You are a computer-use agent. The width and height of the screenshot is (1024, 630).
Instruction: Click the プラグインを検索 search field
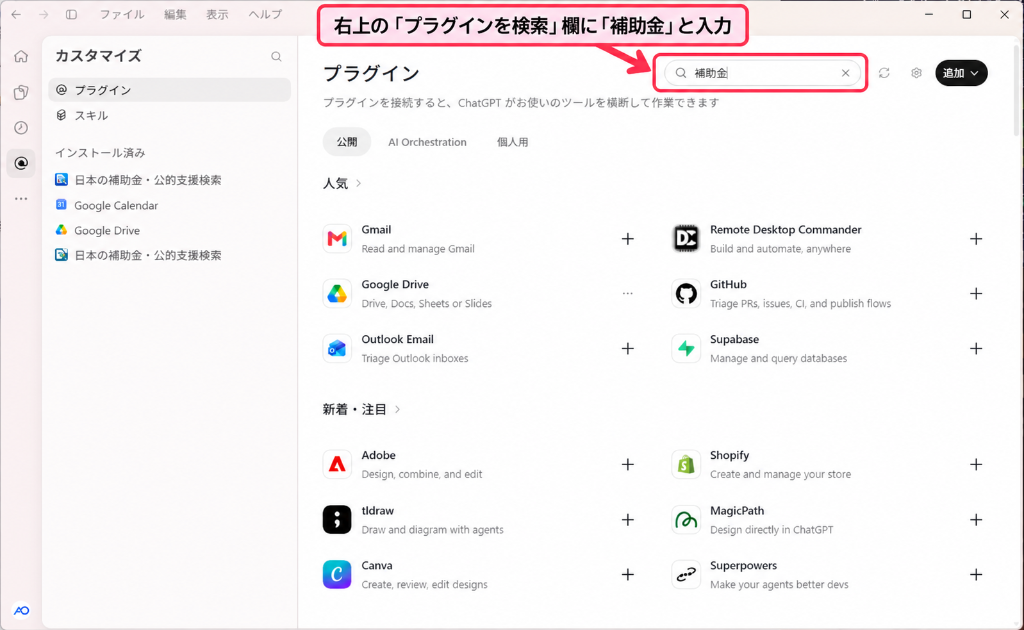(762, 73)
